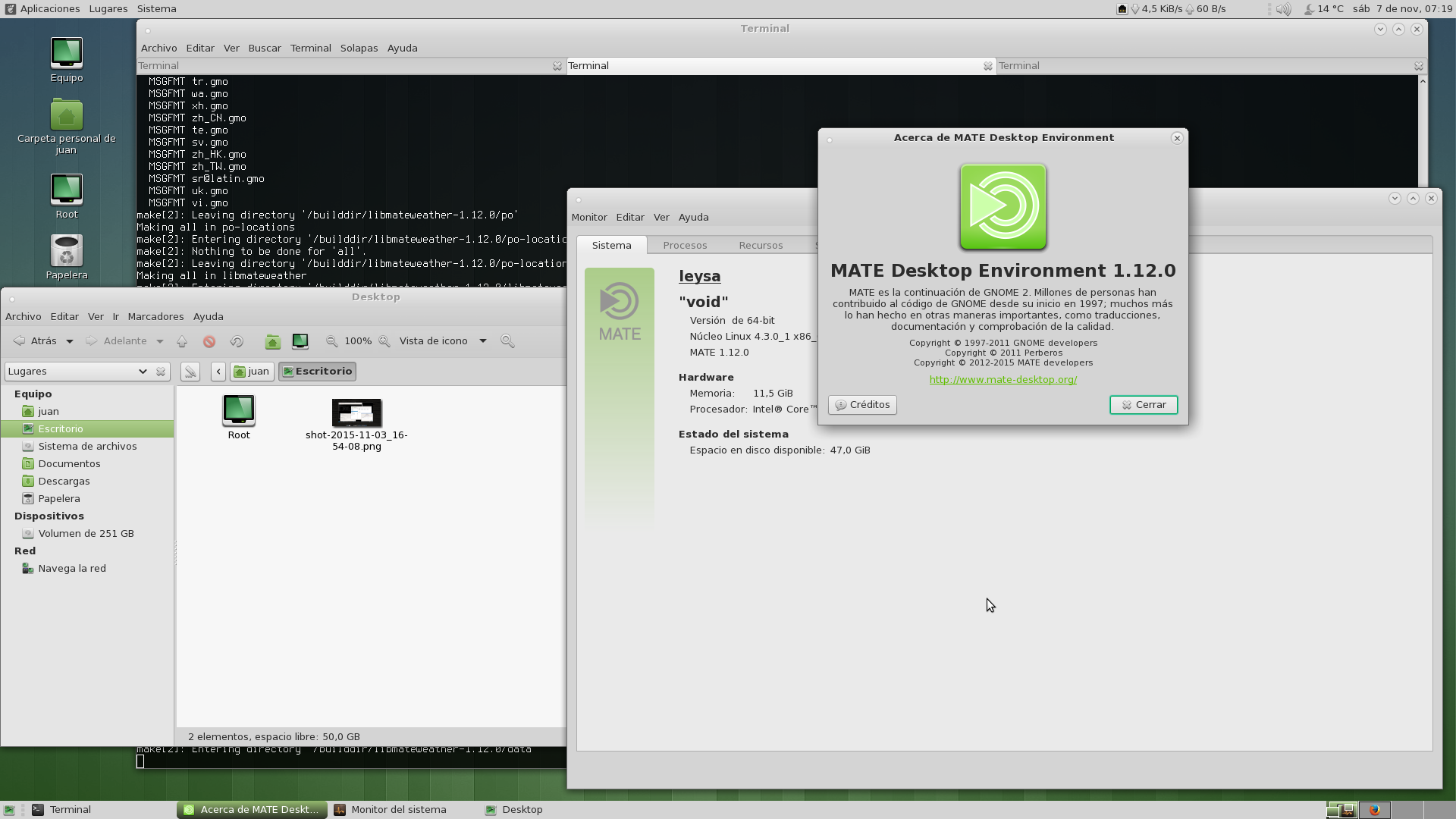Switch to the Procesos tab
The image size is (1456, 819).
point(685,245)
